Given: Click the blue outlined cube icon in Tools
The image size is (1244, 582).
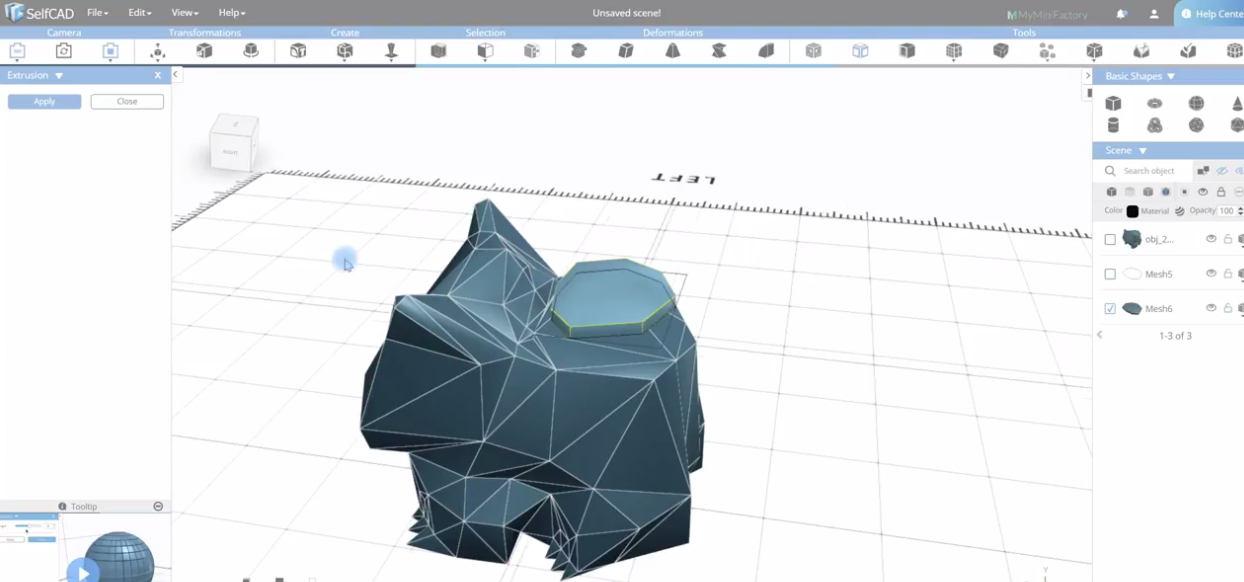Looking at the screenshot, I should click(860, 51).
